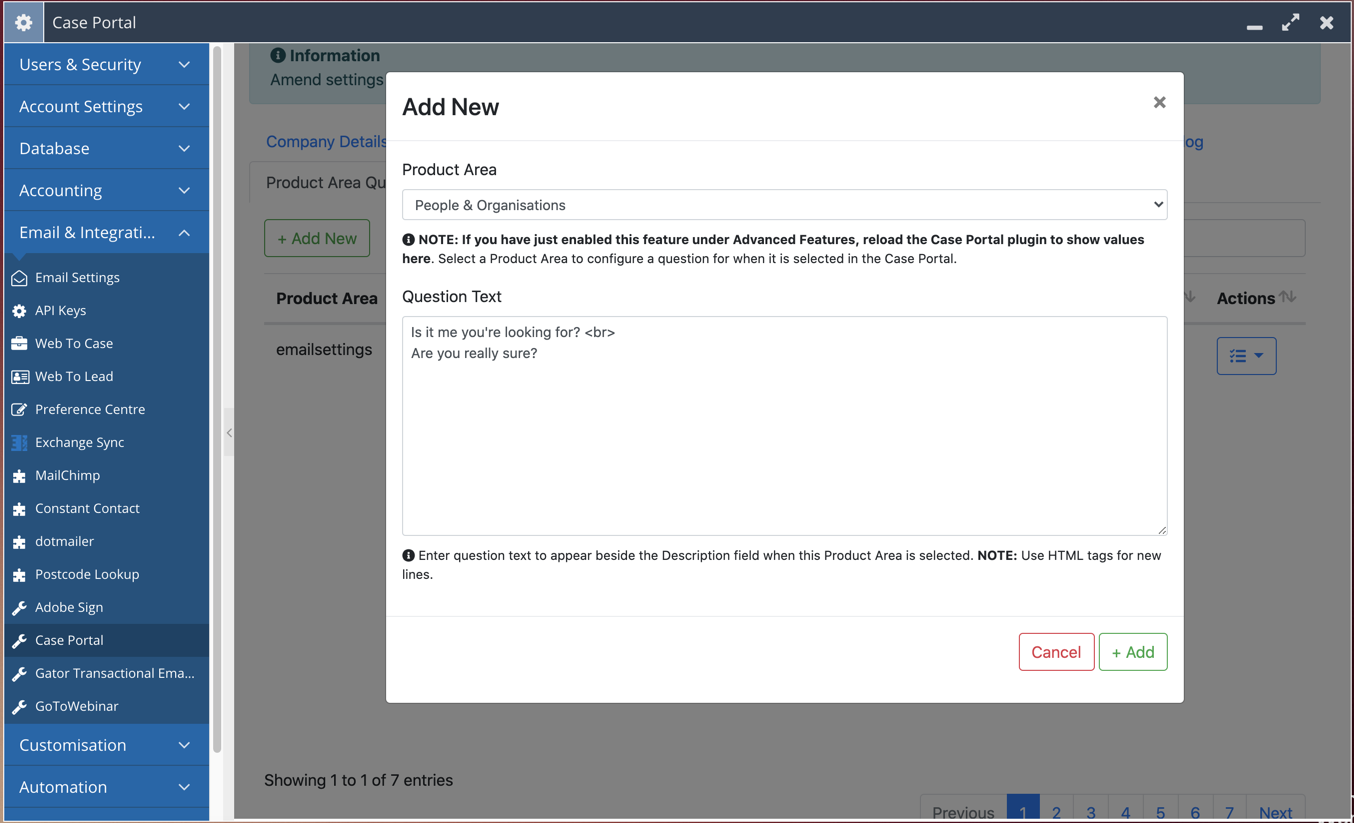
Task: Click the emailsettings table cell
Action: point(324,350)
